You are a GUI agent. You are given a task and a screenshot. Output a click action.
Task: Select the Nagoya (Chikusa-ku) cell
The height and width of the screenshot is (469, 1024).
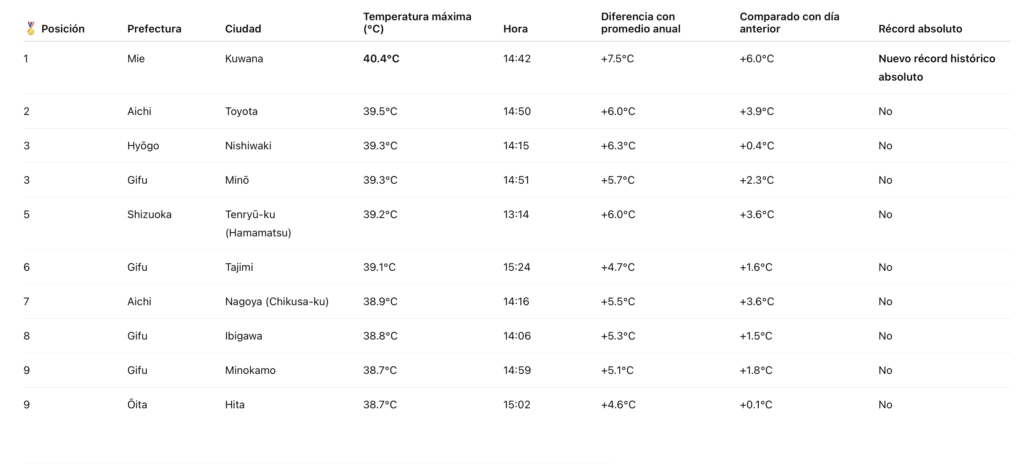277,302
